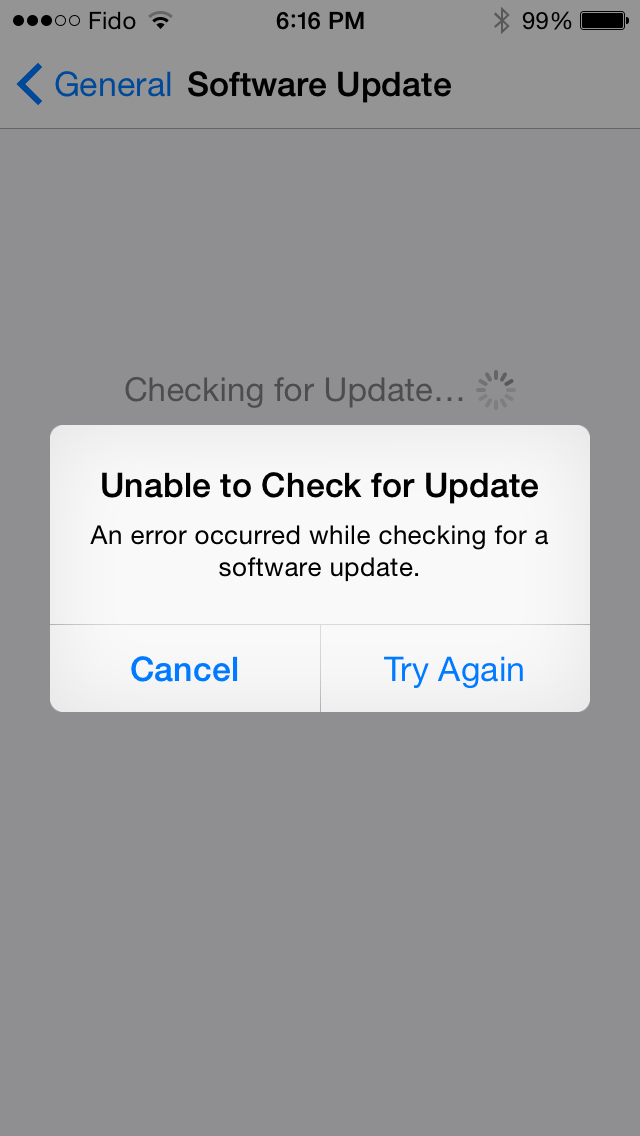Image resolution: width=640 pixels, height=1136 pixels.
Task: Tap the cellular signal strength dots
Action: (x=46, y=21)
